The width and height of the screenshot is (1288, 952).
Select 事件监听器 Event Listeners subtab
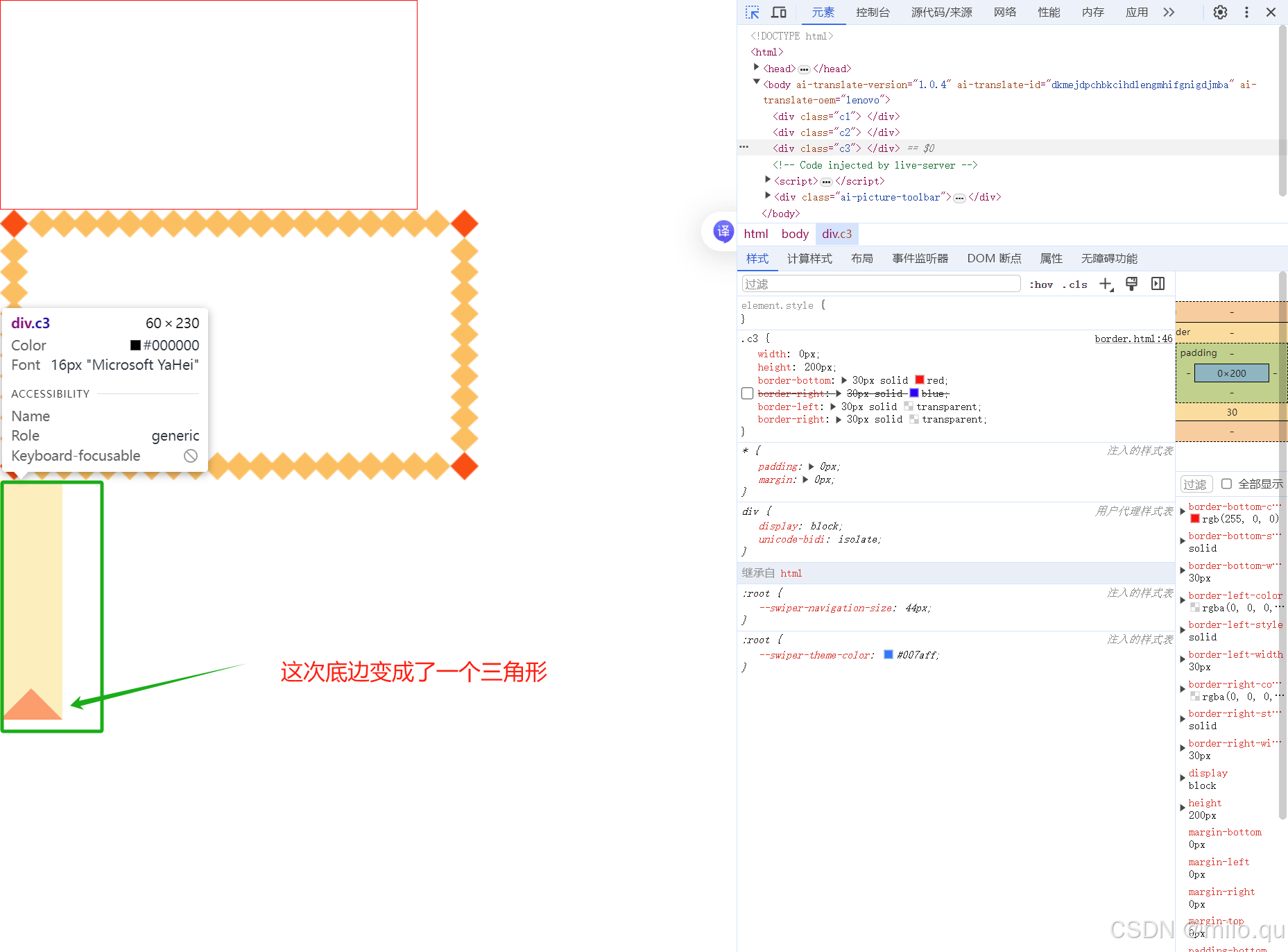coord(920,259)
